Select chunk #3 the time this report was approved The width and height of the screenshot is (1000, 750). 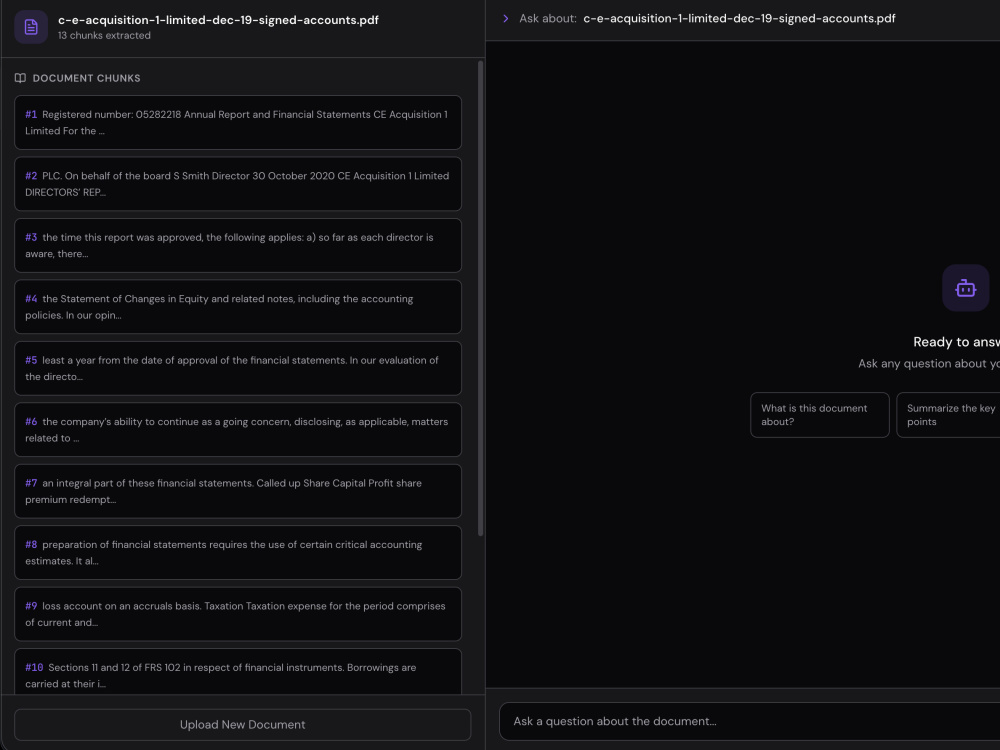pos(238,246)
